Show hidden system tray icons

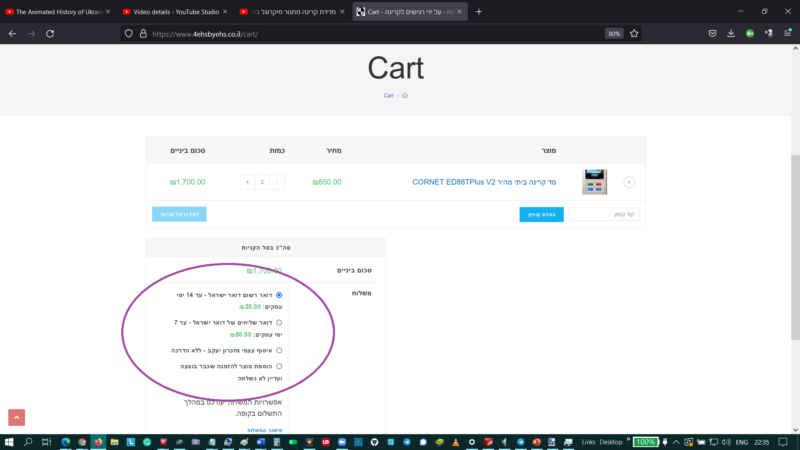tap(676, 442)
